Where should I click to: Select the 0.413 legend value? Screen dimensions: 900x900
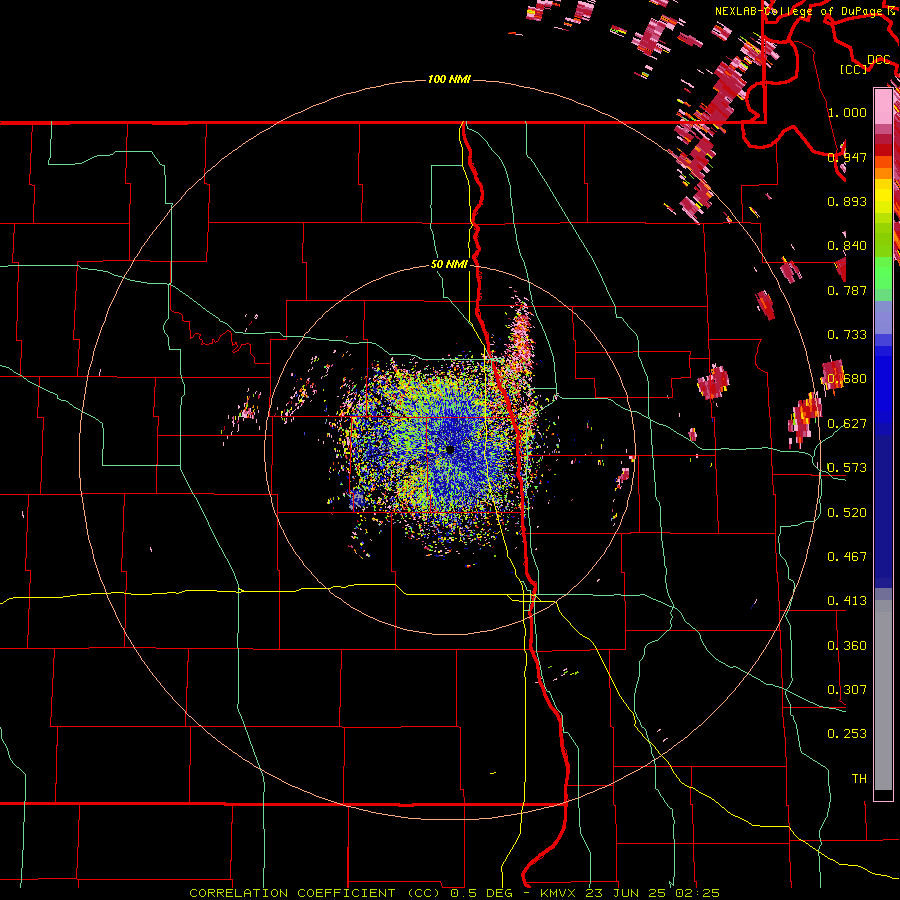click(x=847, y=601)
